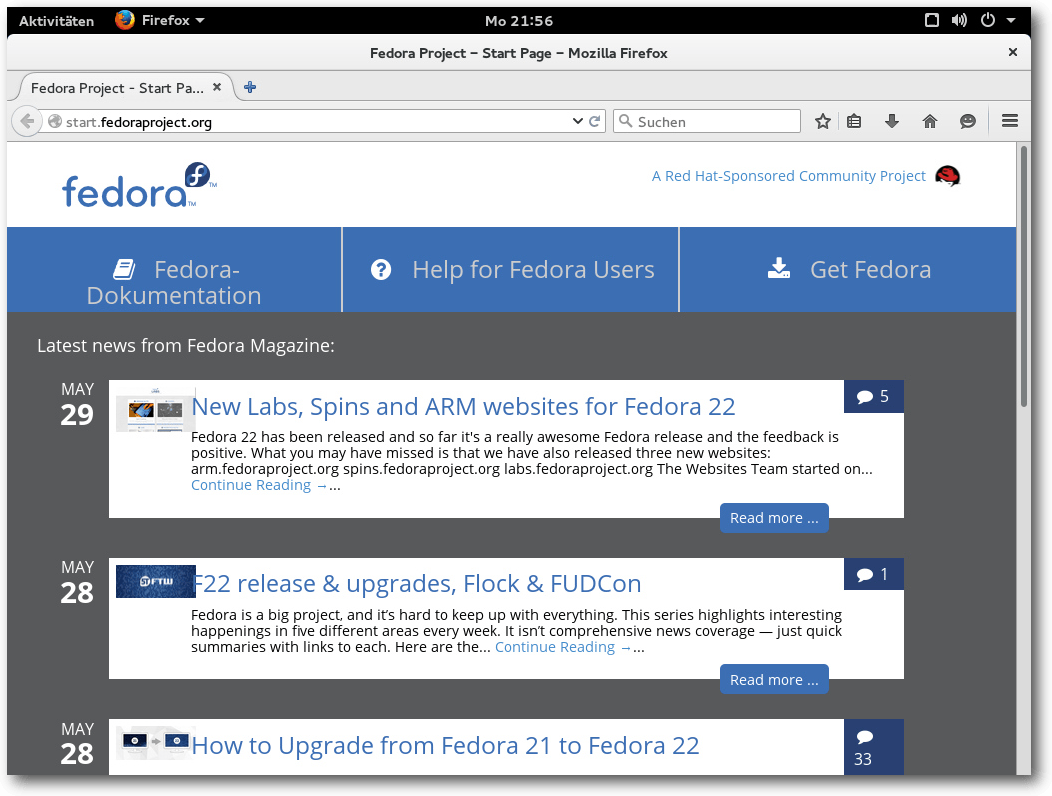This screenshot has width=1052, height=796.
Task: Click Continue Reading in the Labs article
Action: (259, 485)
